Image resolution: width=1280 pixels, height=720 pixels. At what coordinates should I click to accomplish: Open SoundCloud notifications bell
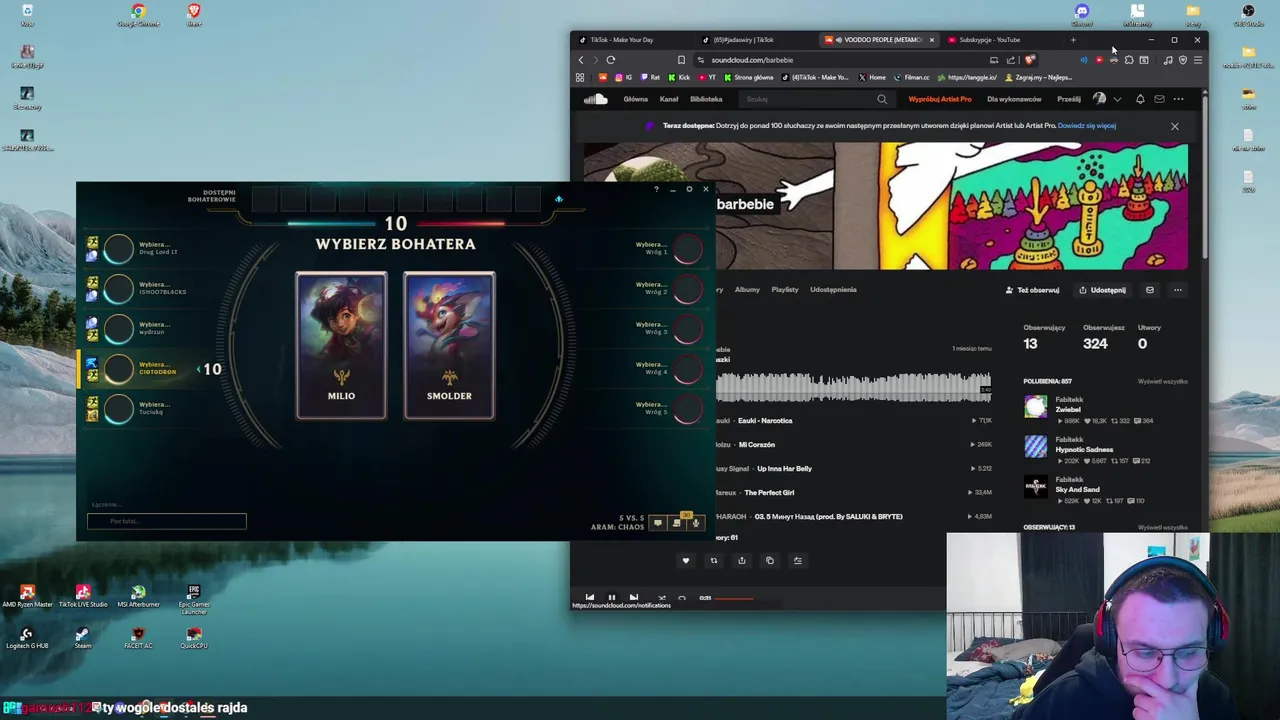click(1140, 99)
